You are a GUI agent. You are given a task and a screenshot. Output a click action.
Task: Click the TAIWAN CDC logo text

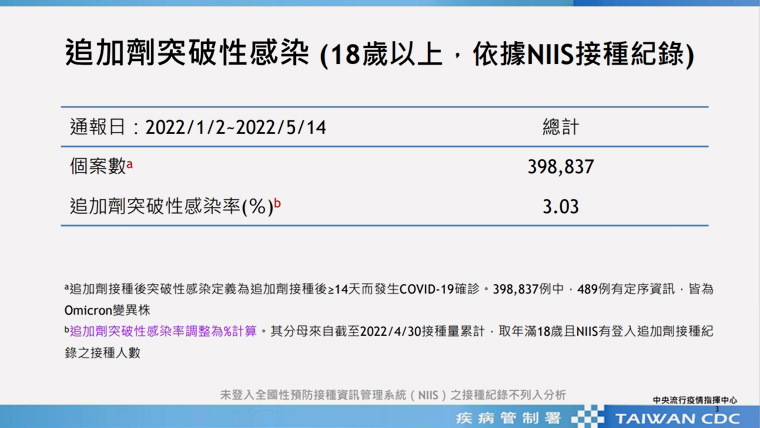(x=678, y=419)
